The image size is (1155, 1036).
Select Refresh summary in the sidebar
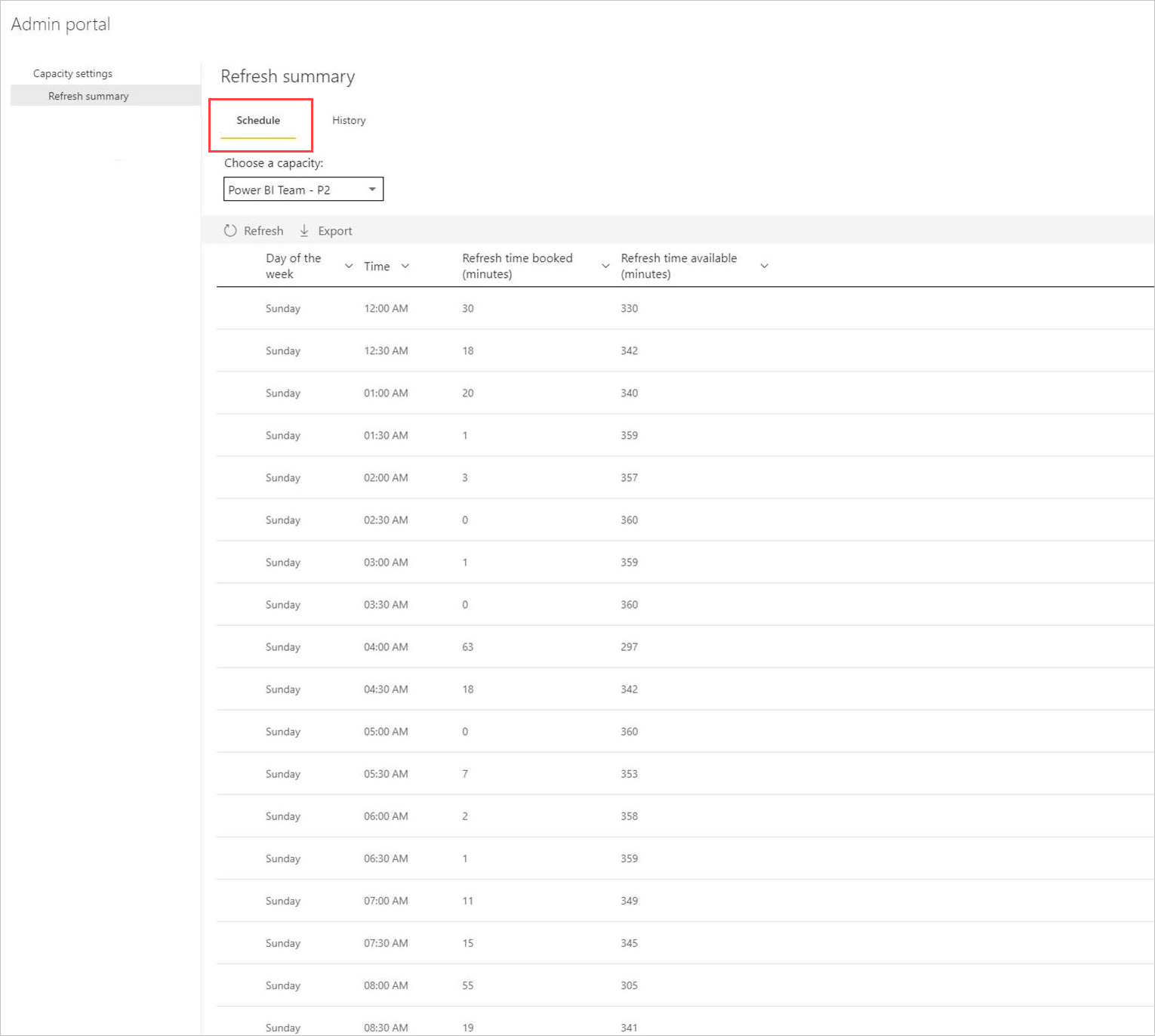coord(88,96)
